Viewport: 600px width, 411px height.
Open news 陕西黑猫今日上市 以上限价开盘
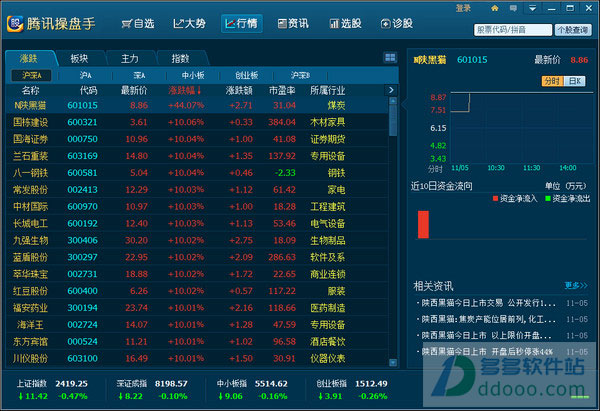click(486, 336)
